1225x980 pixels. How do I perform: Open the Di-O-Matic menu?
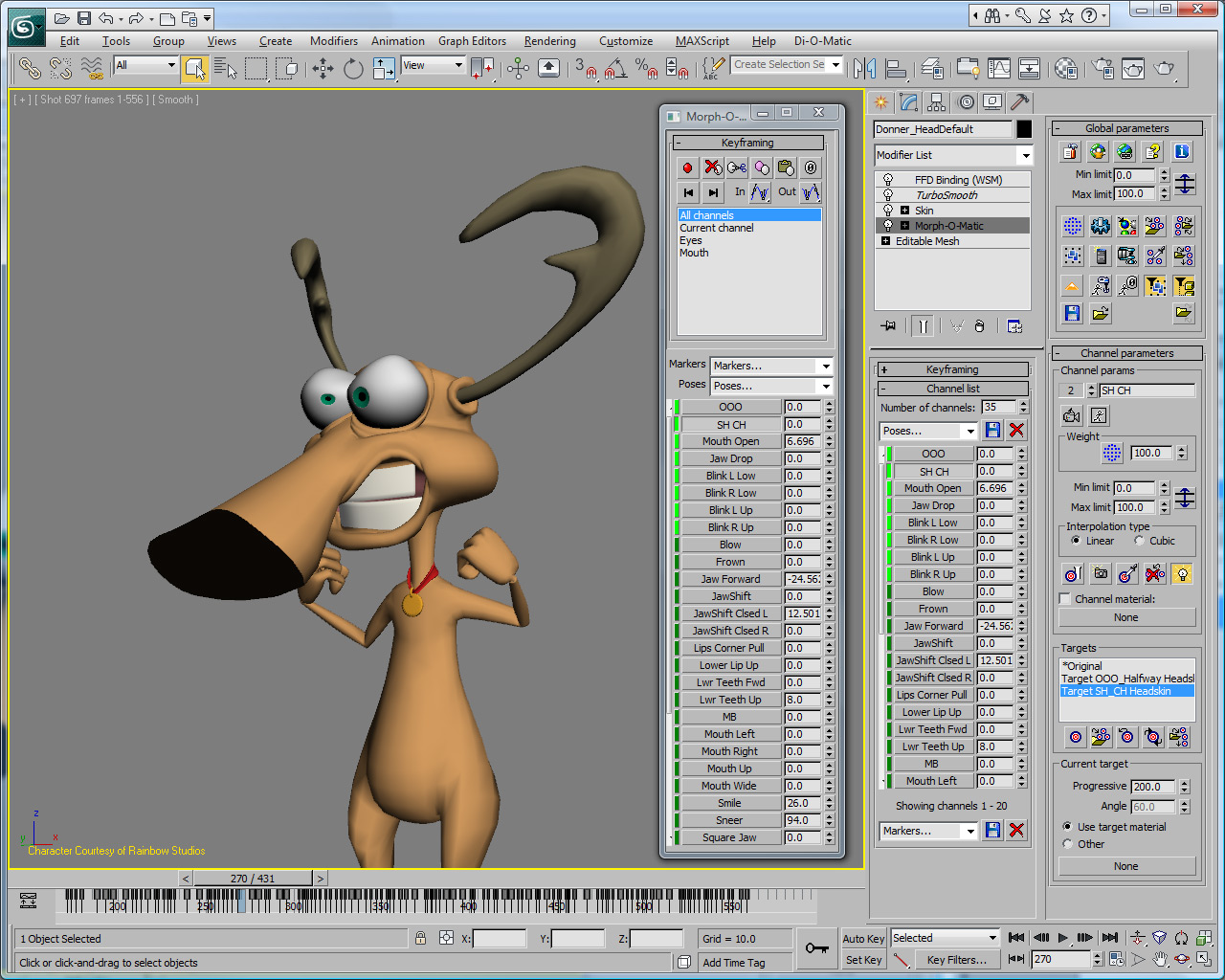coord(822,41)
